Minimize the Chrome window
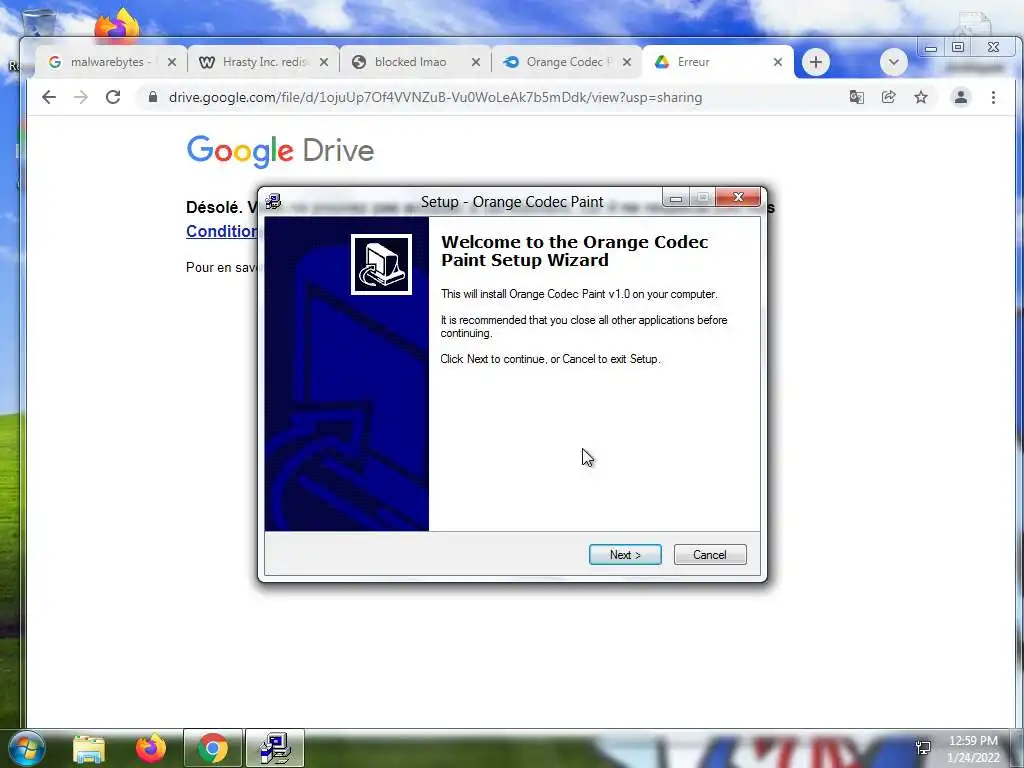The image size is (1024, 768). (x=931, y=48)
